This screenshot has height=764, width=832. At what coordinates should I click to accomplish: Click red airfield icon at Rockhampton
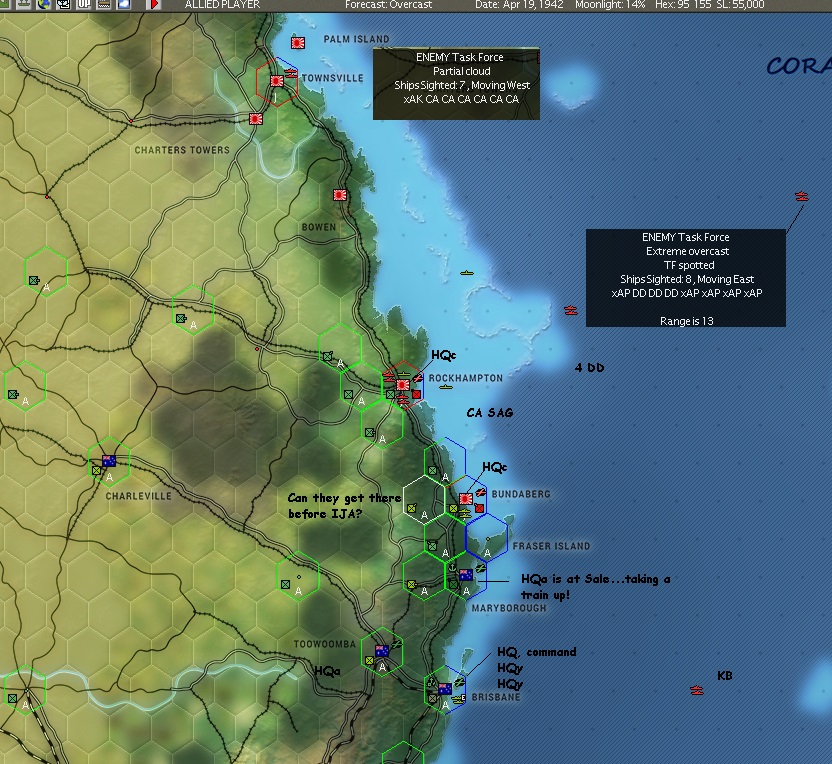[418, 378]
